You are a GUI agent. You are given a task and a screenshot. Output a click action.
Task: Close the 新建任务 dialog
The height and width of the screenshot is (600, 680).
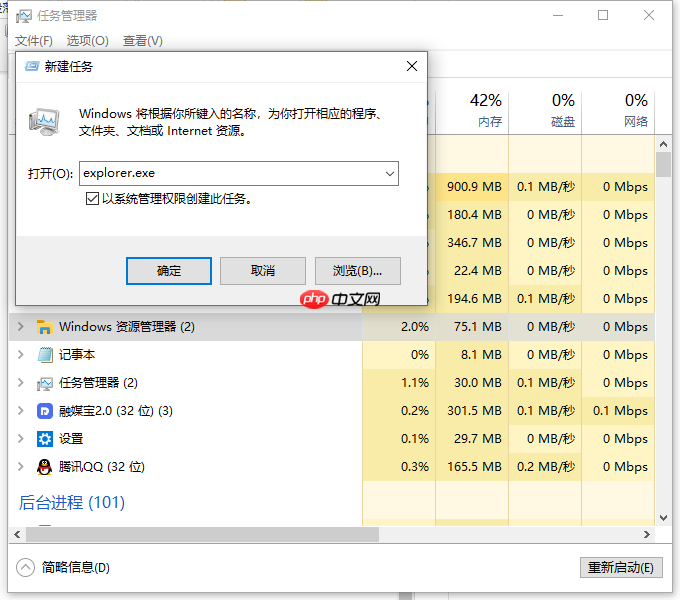click(412, 66)
